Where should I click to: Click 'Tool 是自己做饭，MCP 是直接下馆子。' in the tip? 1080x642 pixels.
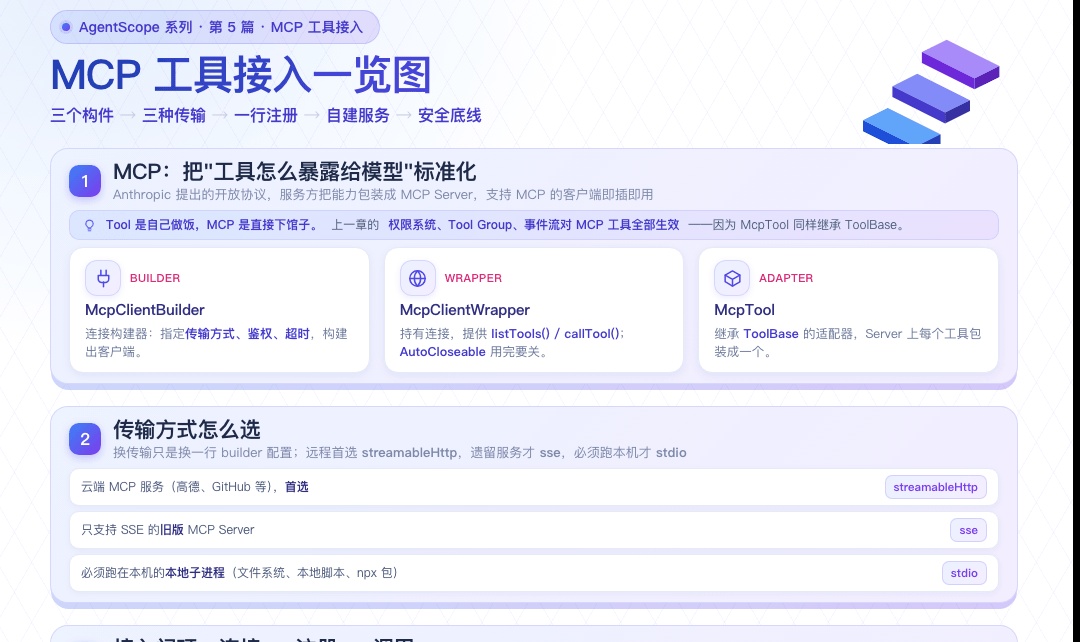tap(212, 225)
